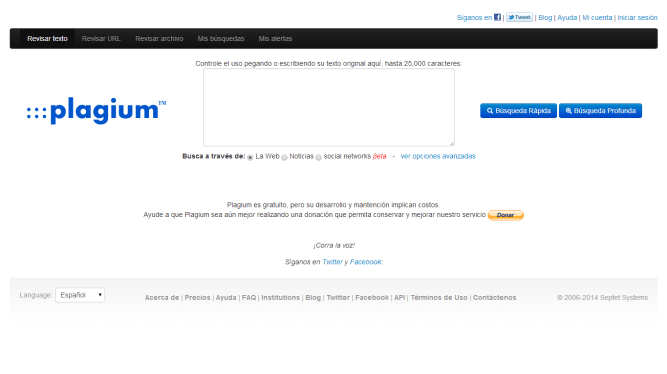Open Blog footer link
The height and width of the screenshot is (374, 667).
[313, 297]
